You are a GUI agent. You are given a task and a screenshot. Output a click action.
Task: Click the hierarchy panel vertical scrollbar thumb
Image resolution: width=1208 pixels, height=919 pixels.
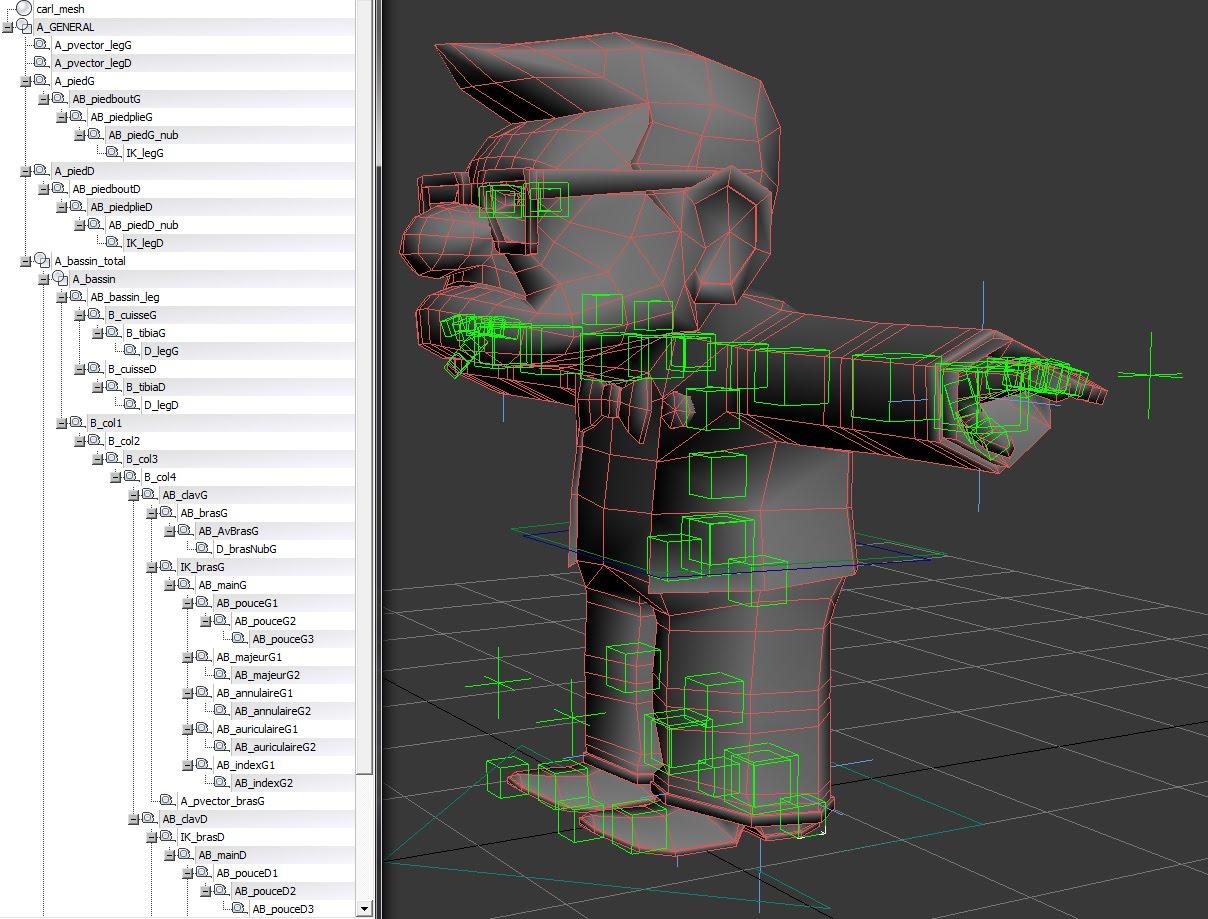click(364, 385)
